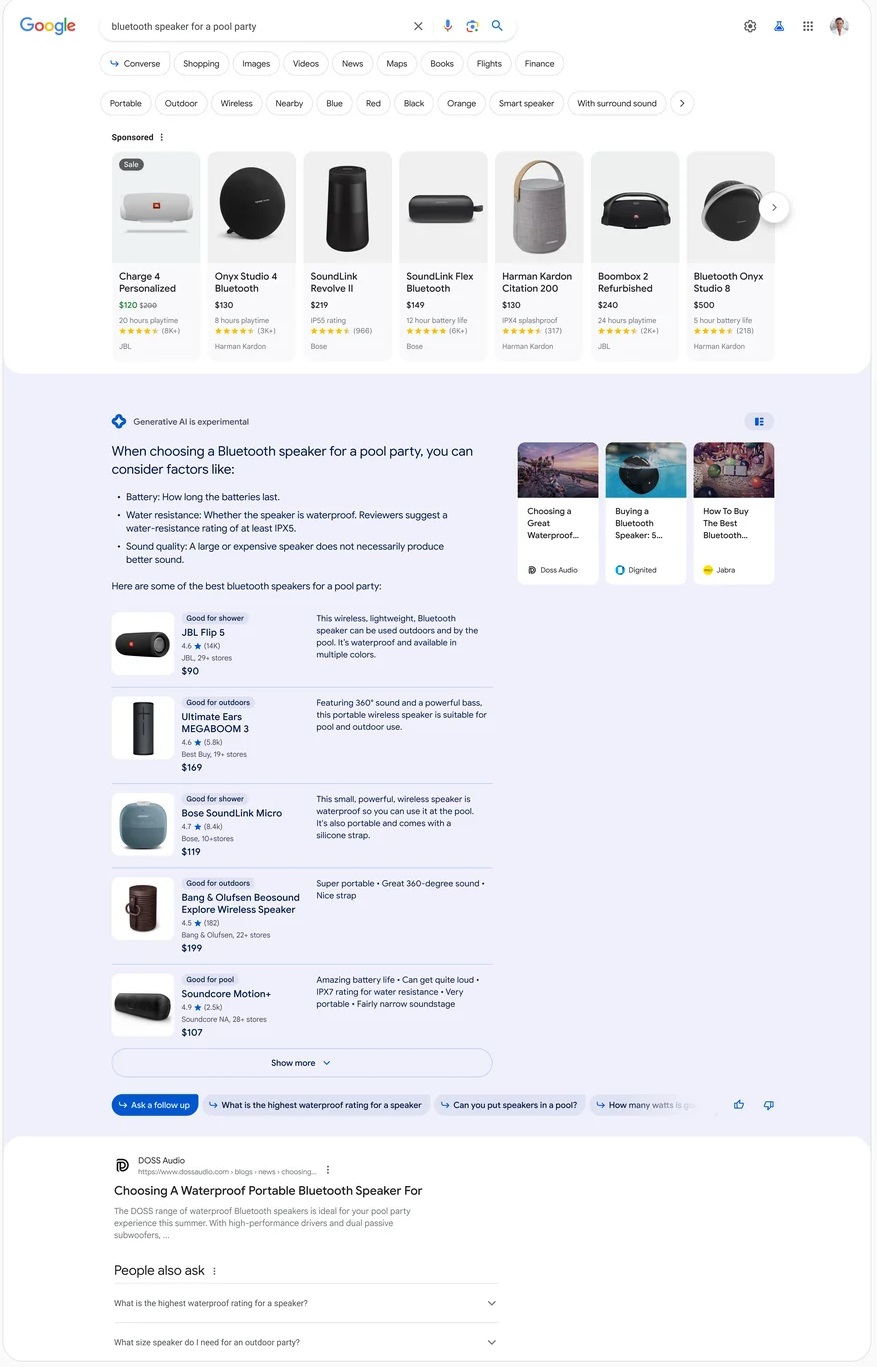Screen dimensions: 877x1367
Task: Start voice search with the microphone icon
Action: (x=447, y=26)
